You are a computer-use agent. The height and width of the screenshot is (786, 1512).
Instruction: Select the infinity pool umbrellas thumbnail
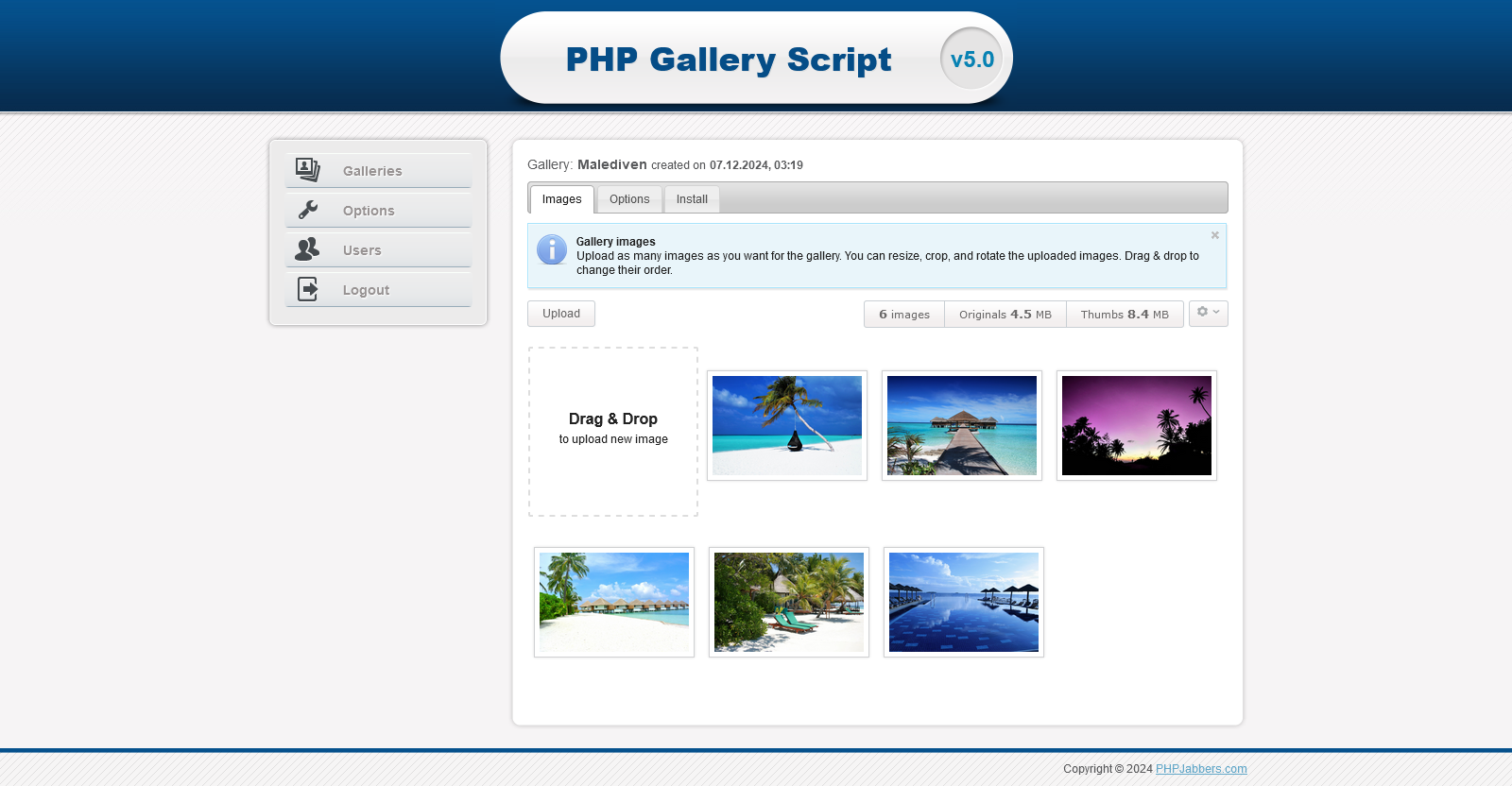964,602
